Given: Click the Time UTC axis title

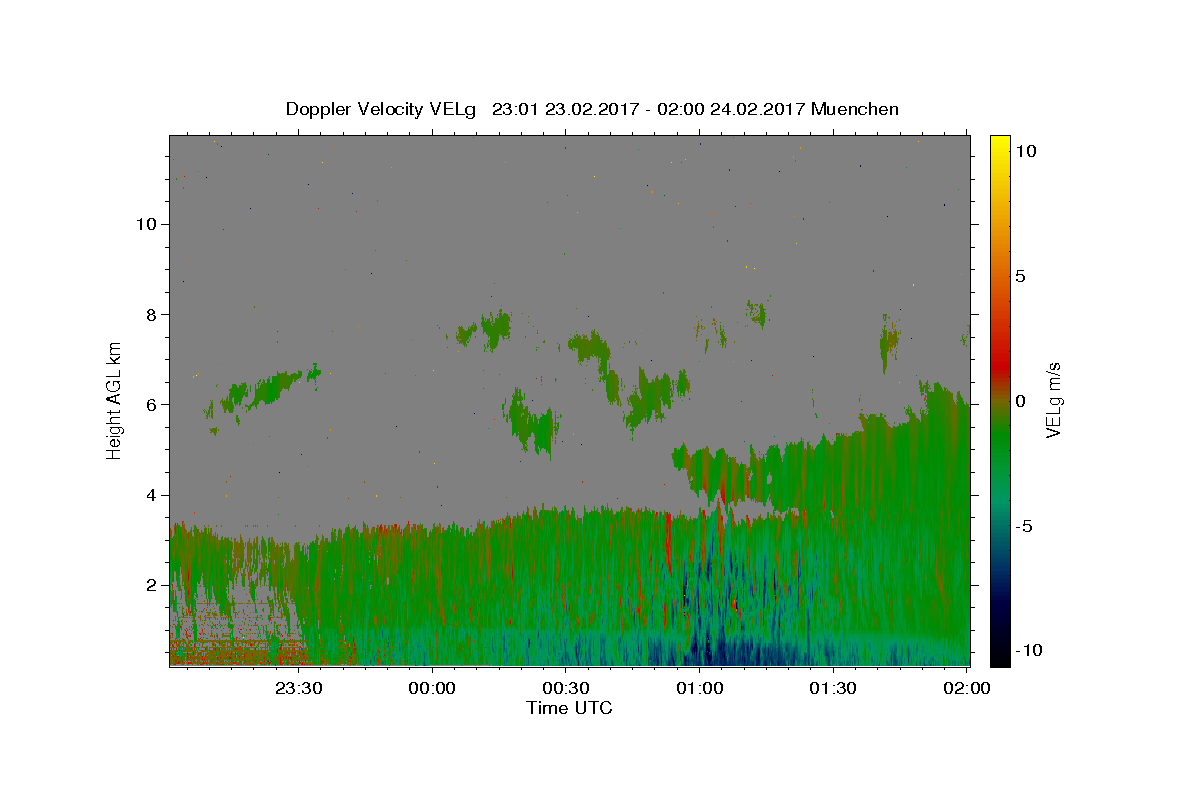Looking at the screenshot, I should click(569, 708).
